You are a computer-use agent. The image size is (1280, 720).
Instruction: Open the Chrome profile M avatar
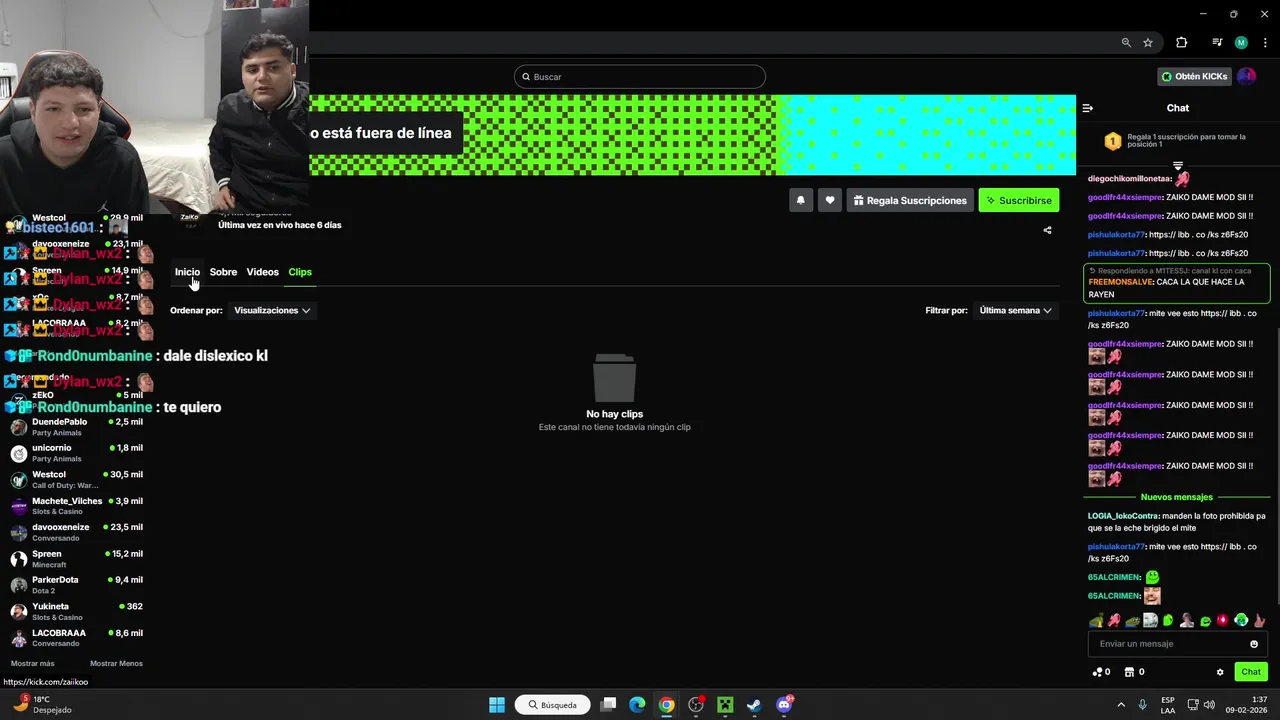(x=1241, y=43)
